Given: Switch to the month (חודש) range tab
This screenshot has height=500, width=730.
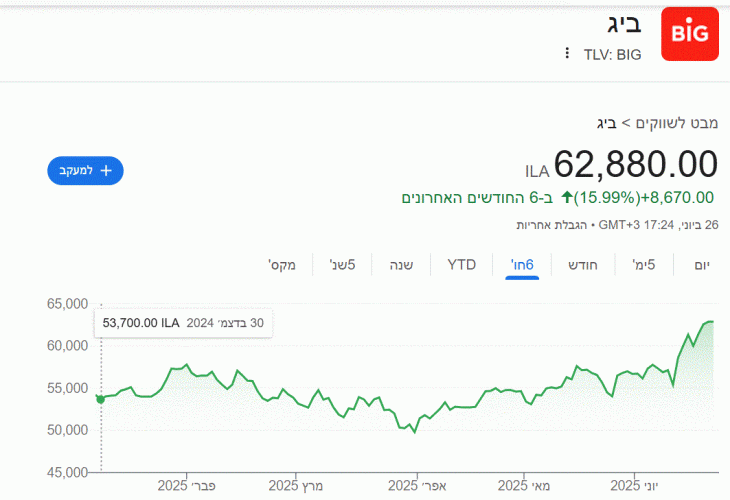Looking at the screenshot, I should click(x=585, y=265).
